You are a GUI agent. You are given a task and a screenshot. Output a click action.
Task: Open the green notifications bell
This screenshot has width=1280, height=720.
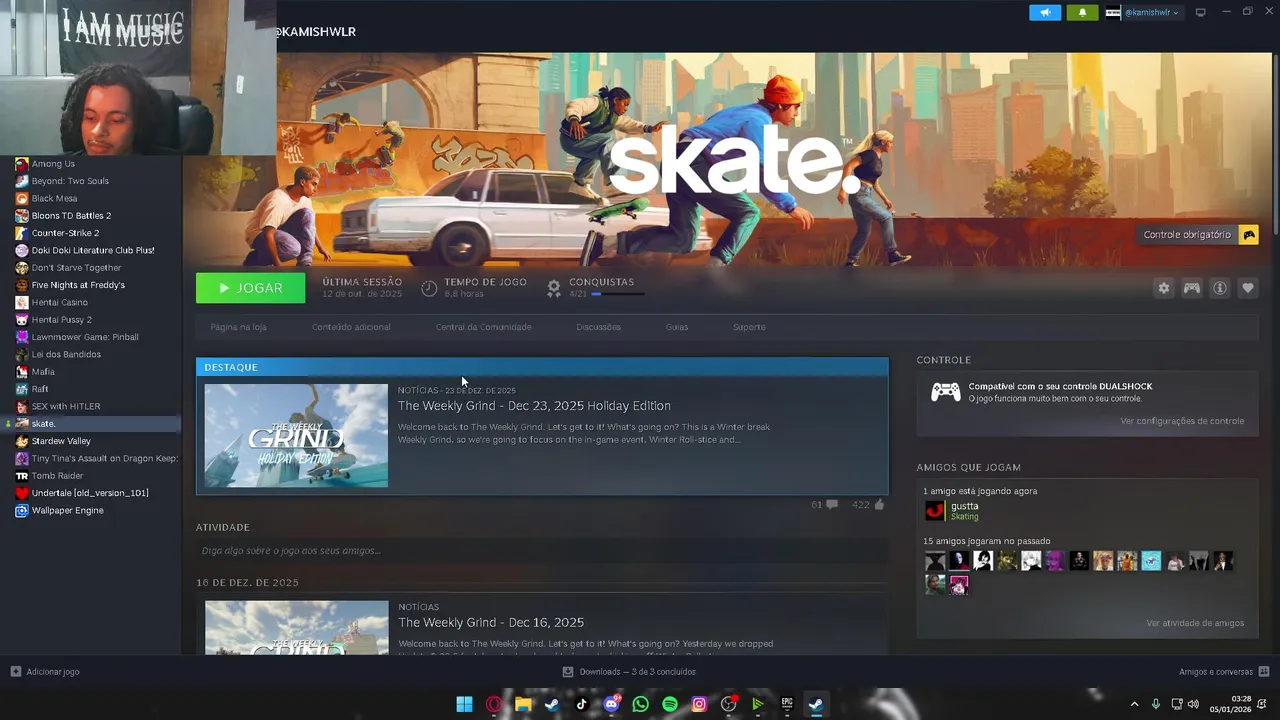coord(1082,12)
